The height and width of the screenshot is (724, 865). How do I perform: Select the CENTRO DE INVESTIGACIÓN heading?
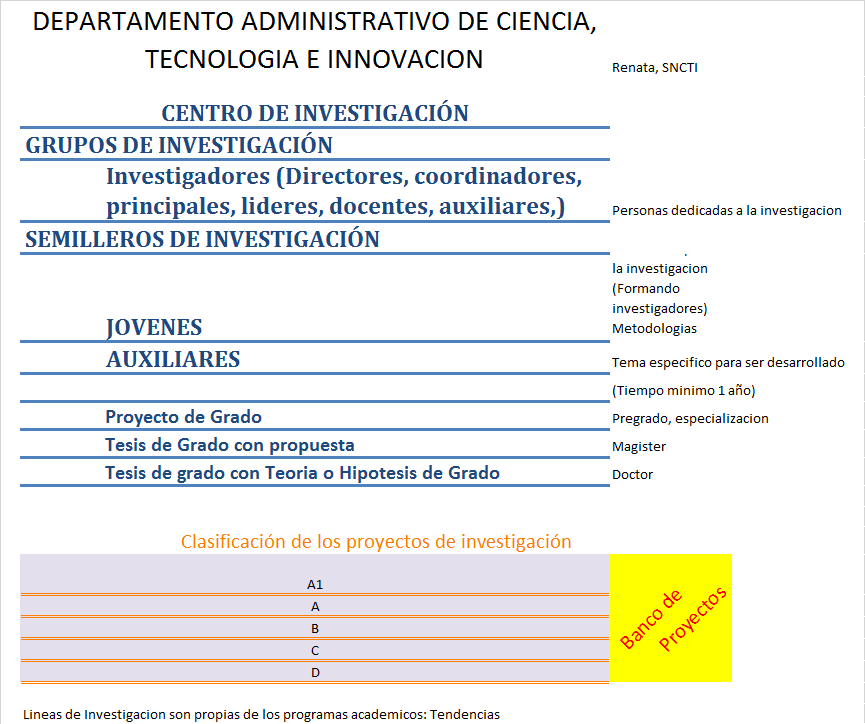315,113
